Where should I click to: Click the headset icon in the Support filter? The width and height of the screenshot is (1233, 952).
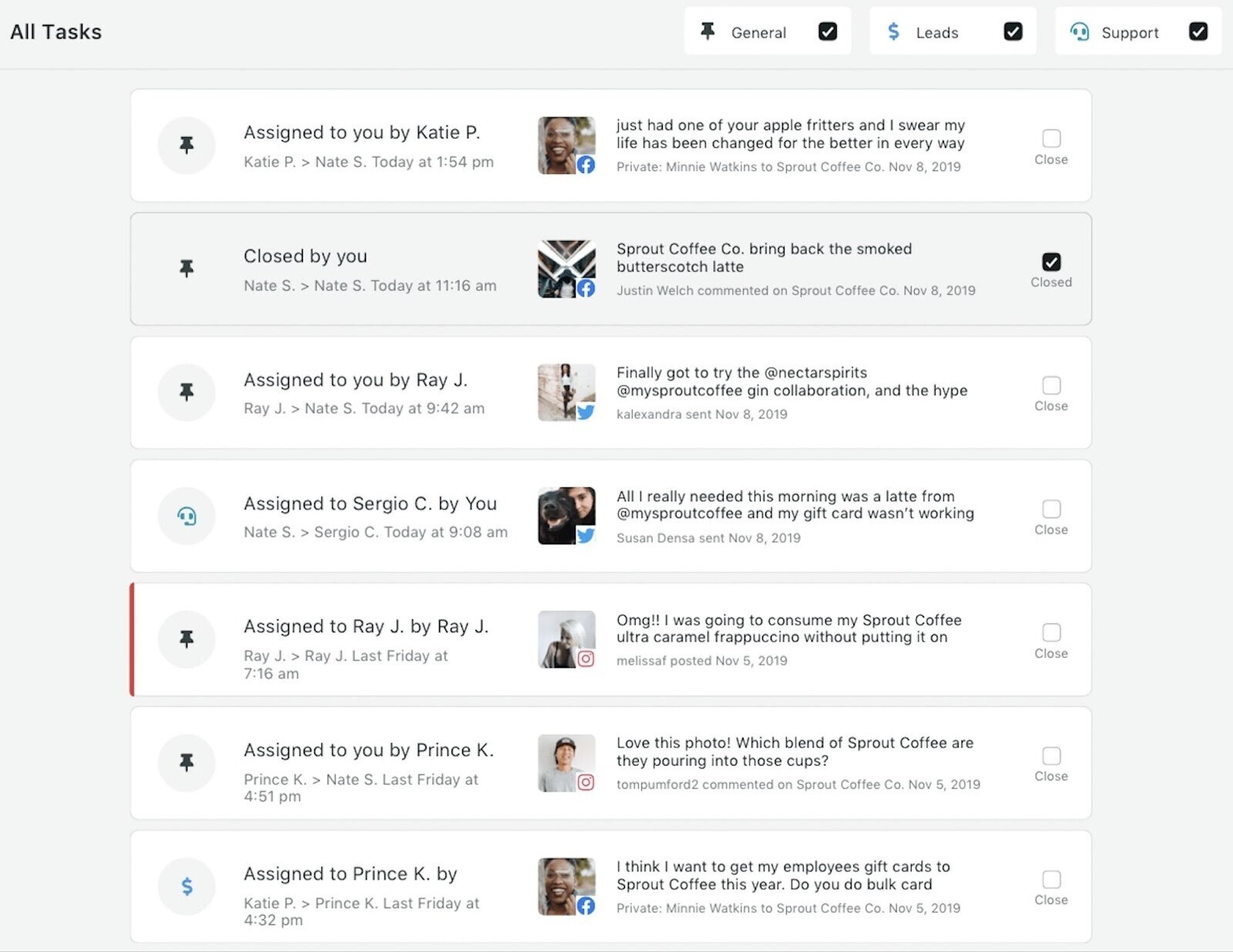click(x=1079, y=32)
